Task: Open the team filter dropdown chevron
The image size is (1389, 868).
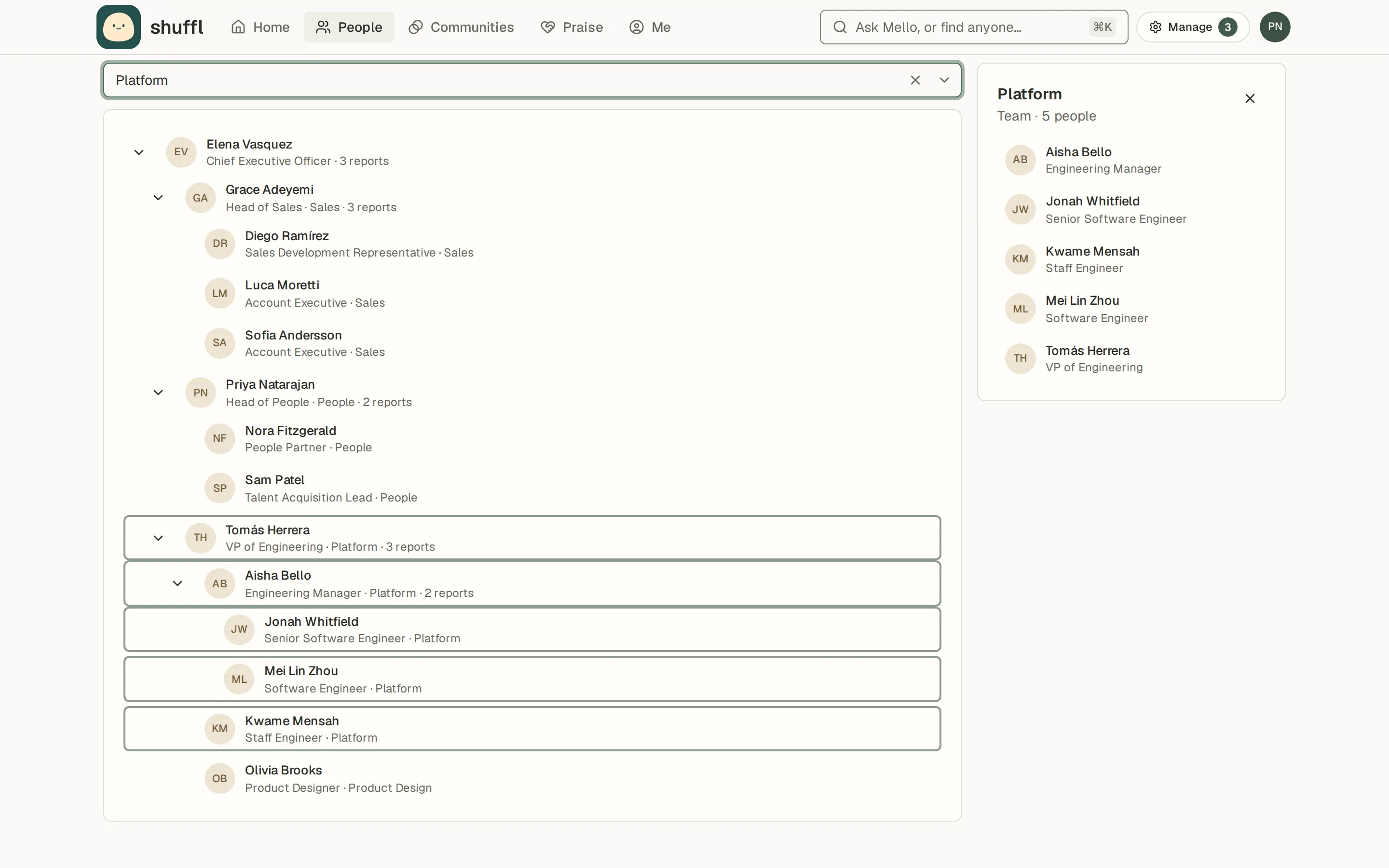Action: pyautogui.click(x=944, y=81)
